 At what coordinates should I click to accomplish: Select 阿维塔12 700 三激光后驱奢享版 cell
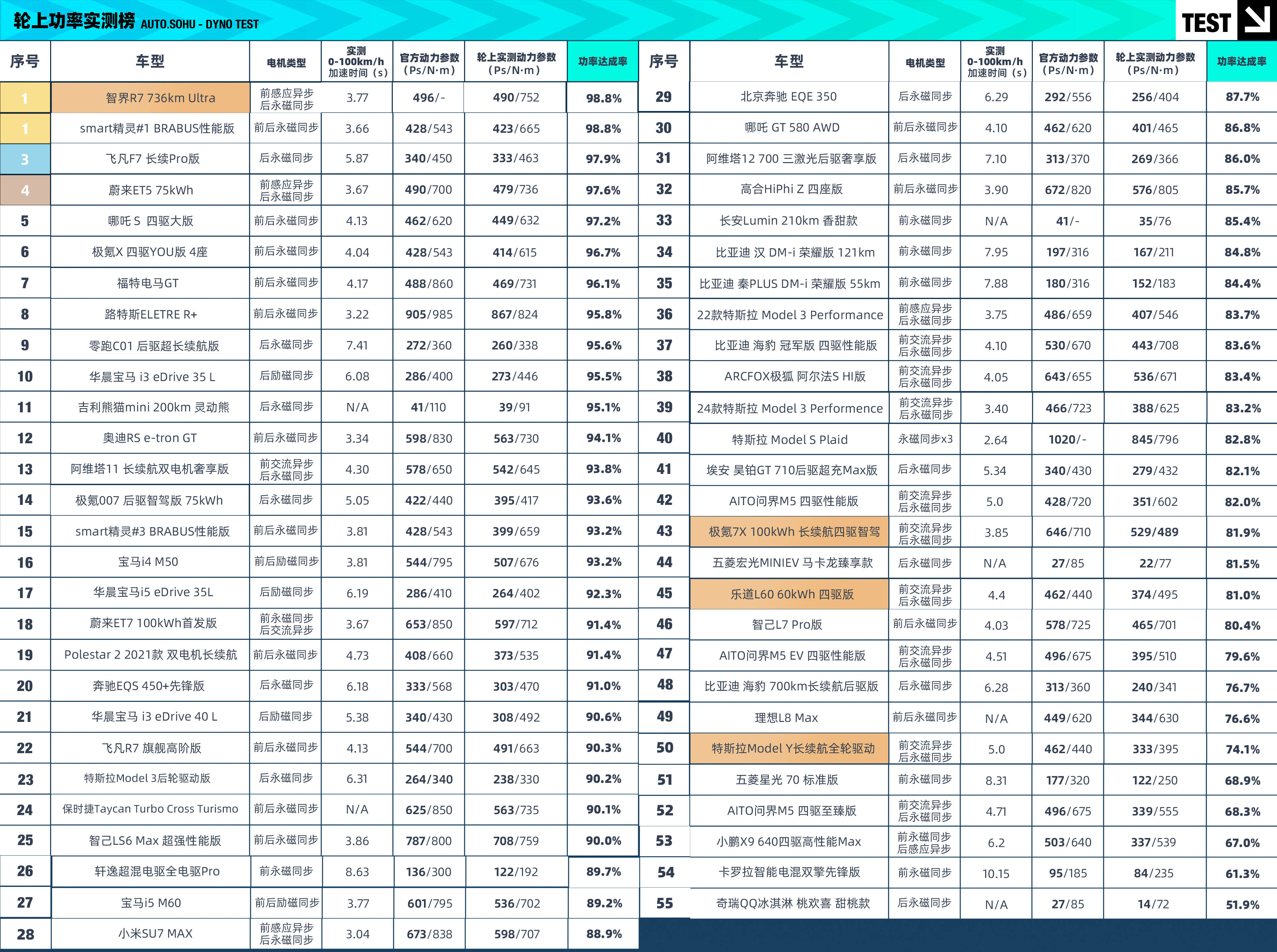tap(789, 159)
